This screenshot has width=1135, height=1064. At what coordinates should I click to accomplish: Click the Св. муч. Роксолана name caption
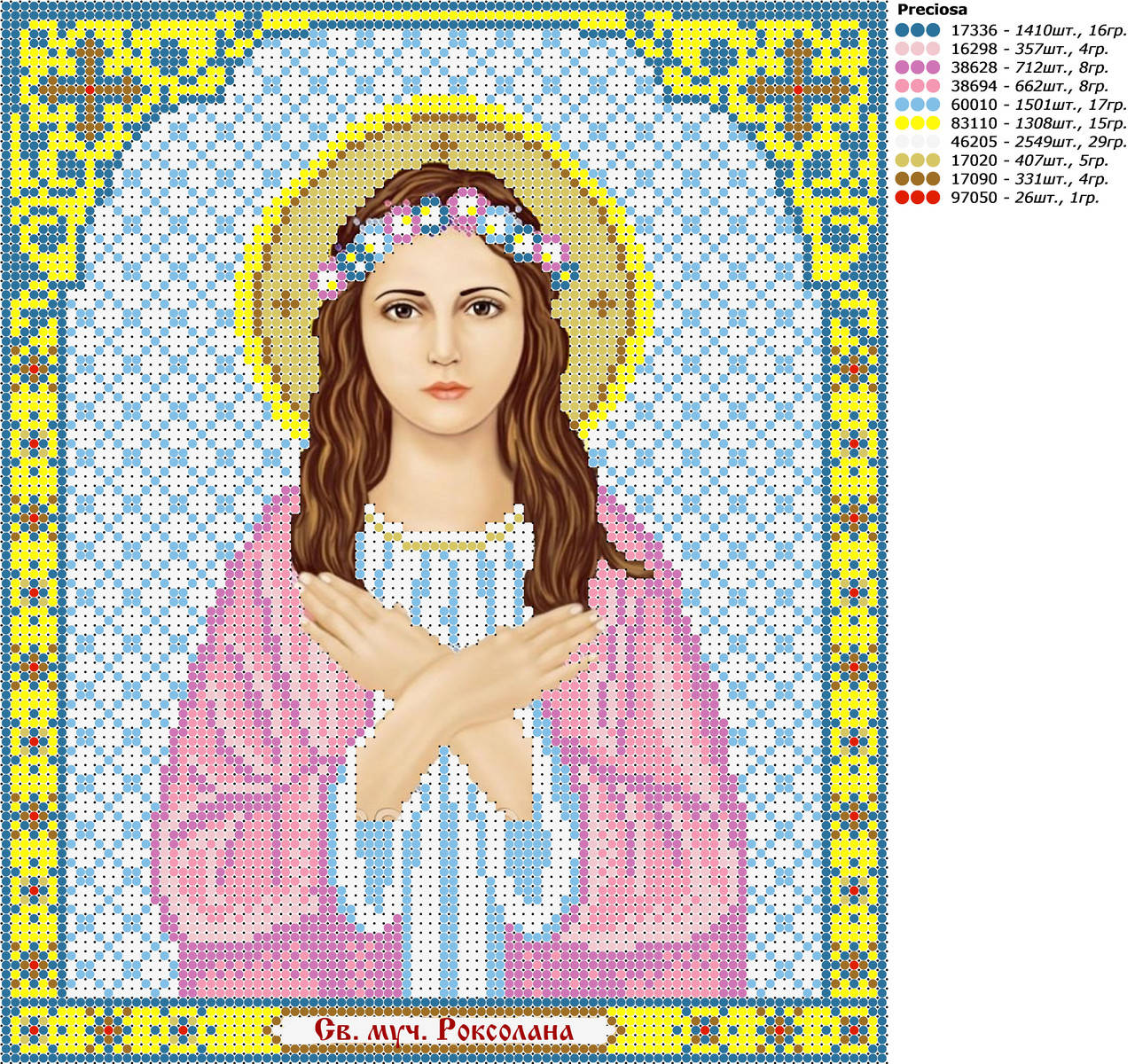click(x=444, y=1030)
